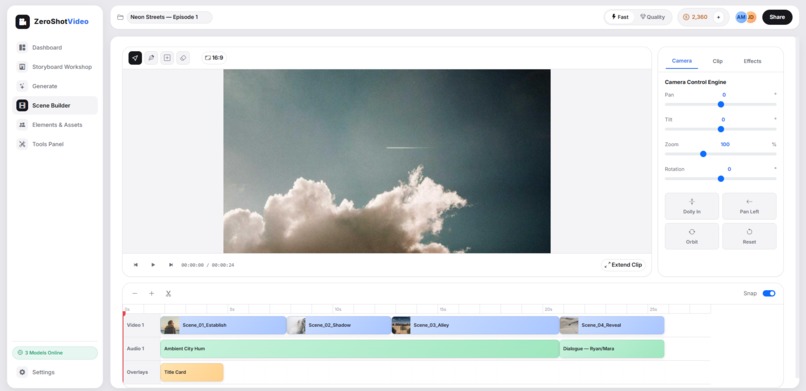Select the scissors cut tool
This screenshot has height=391, width=806.
click(x=168, y=293)
